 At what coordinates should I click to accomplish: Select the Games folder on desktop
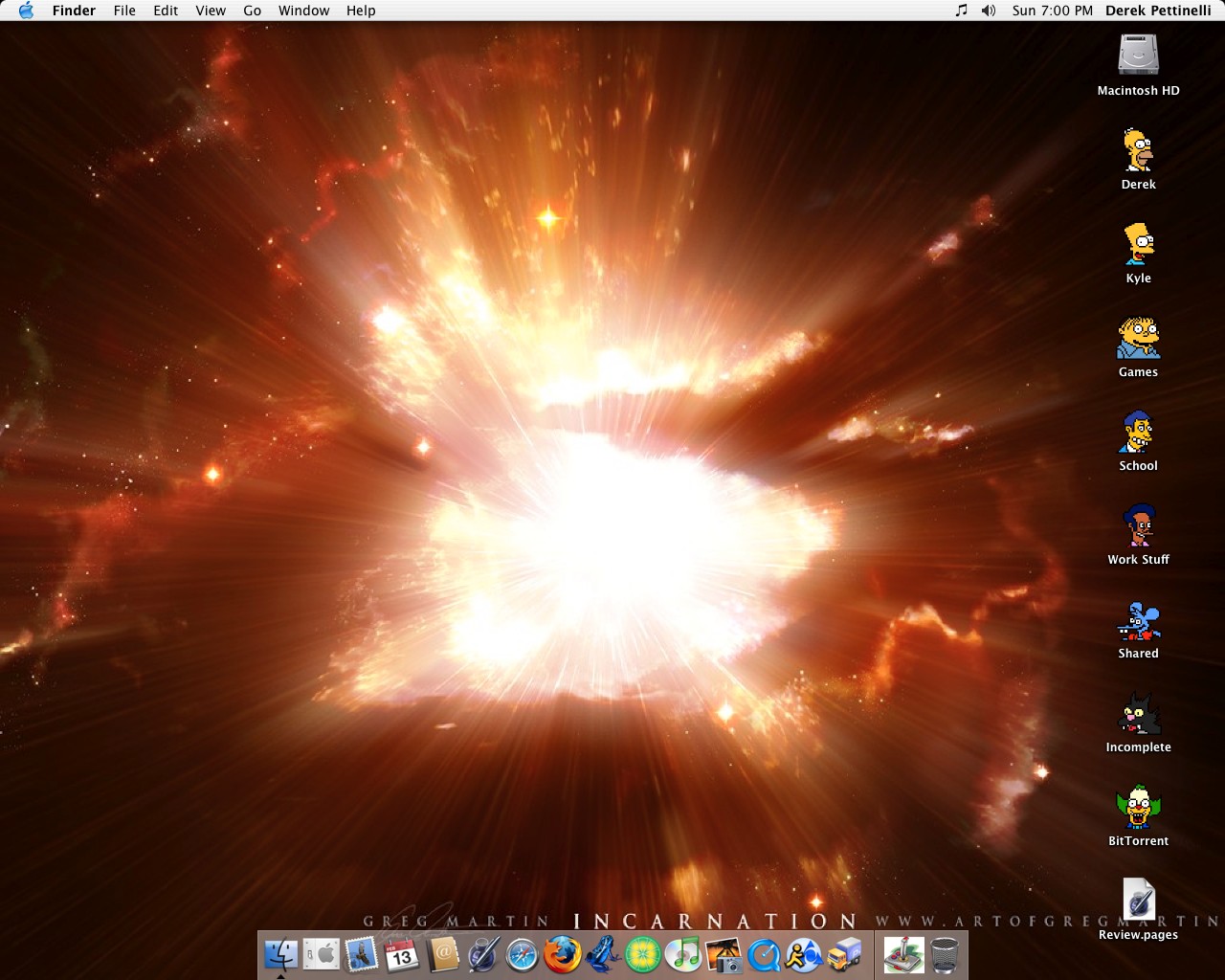(x=1138, y=337)
